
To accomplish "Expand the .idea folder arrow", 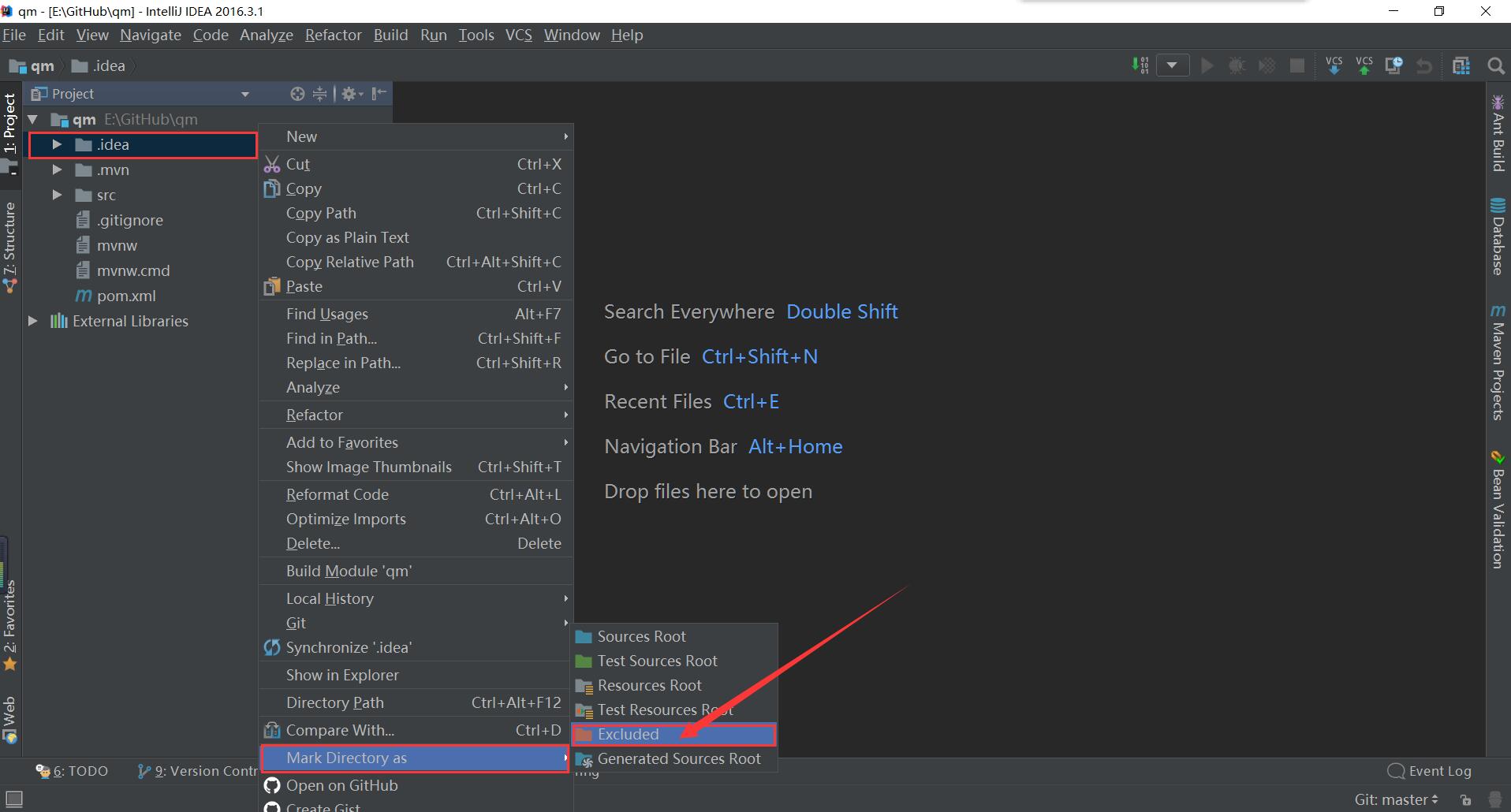I will point(57,145).
